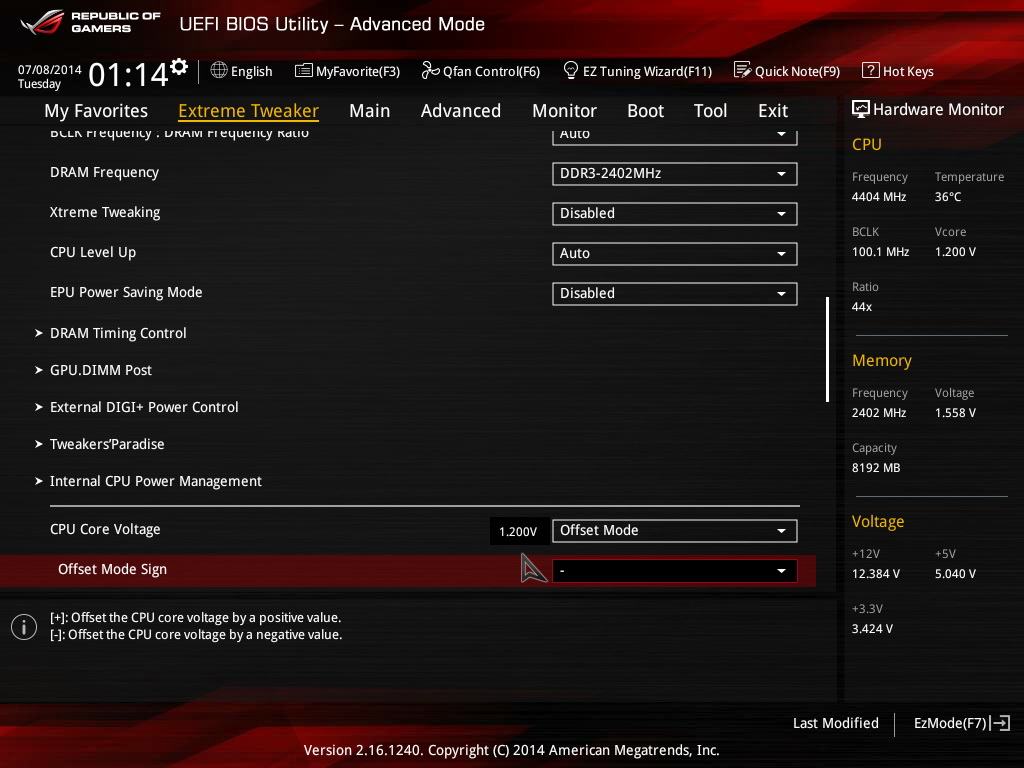Expand Internal CPU Power Management submenu
This screenshot has height=768, width=1024.
pyautogui.click(x=149, y=481)
